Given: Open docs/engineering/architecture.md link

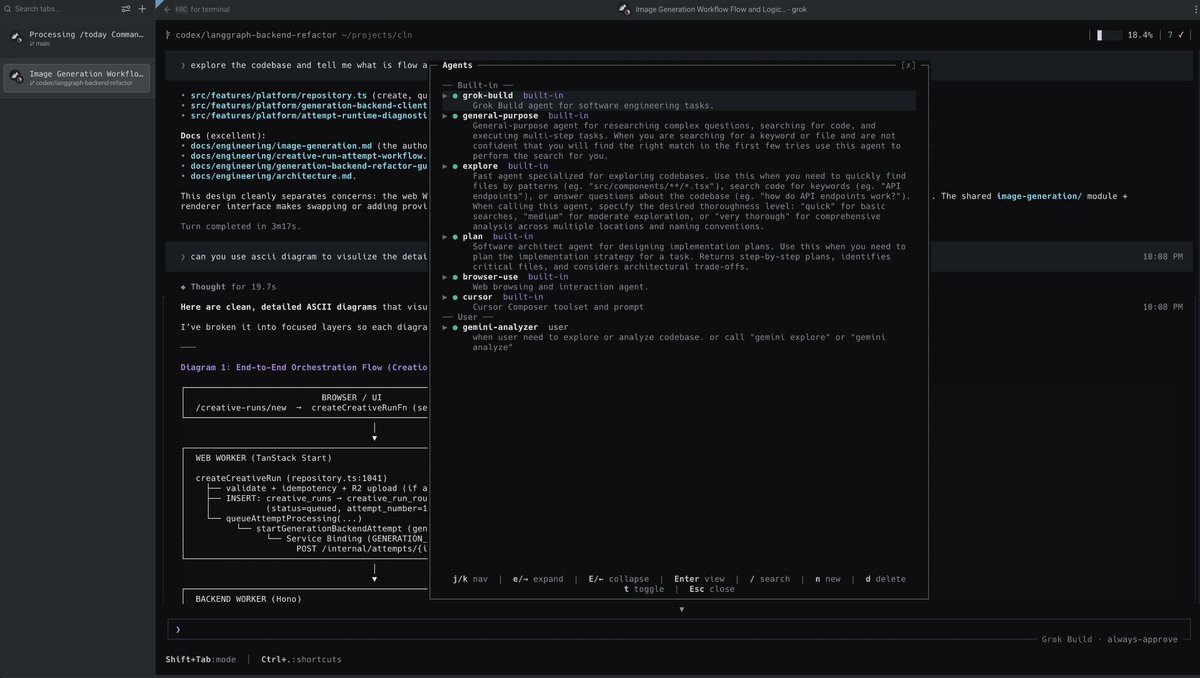Looking at the screenshot, I should click(x=272, y=175).
